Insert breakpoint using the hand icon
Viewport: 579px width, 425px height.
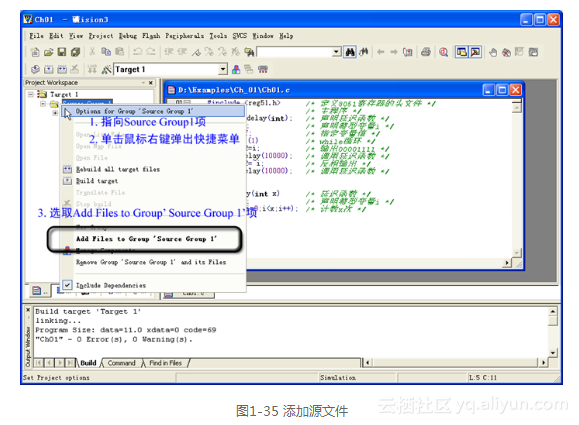[x=493, y=52]
